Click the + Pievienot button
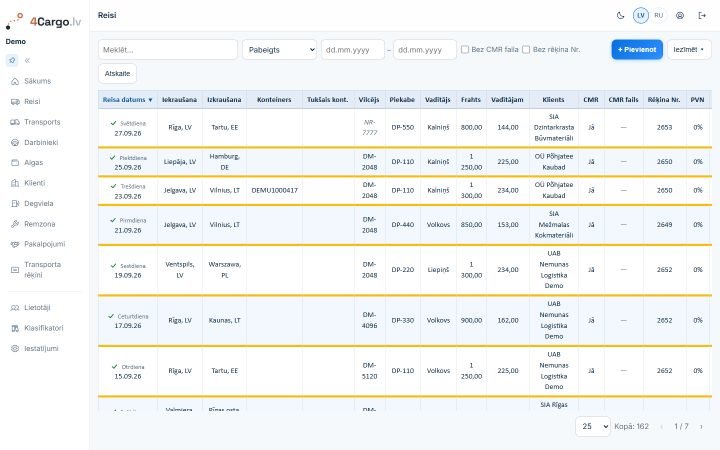Screen dimensions: 720x450 (x=637, y=50)
